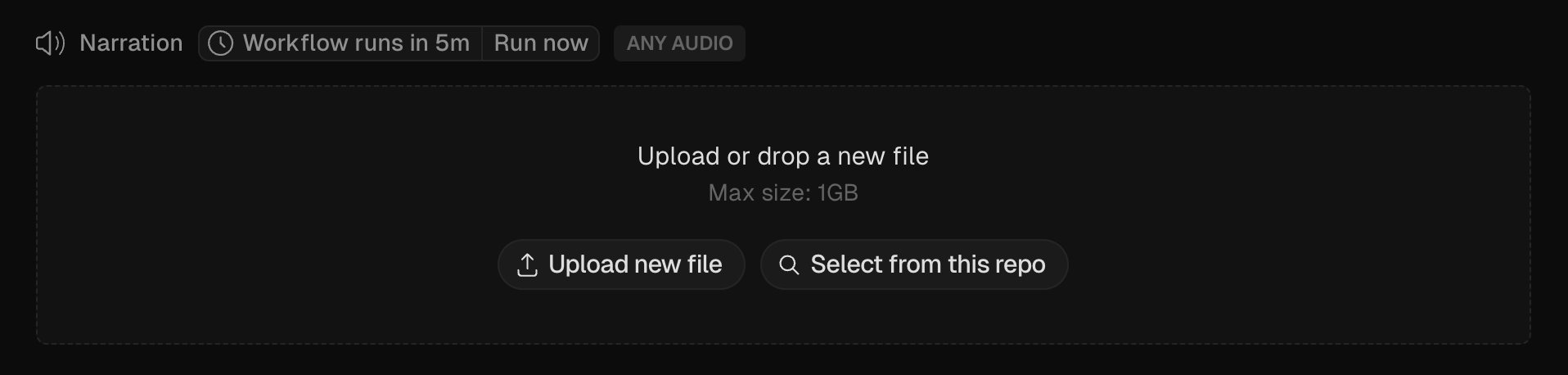Trigger the workflow with Run now
This screenshot has height=375, width=1568.
pyautogui.click(x=541, y=43)
